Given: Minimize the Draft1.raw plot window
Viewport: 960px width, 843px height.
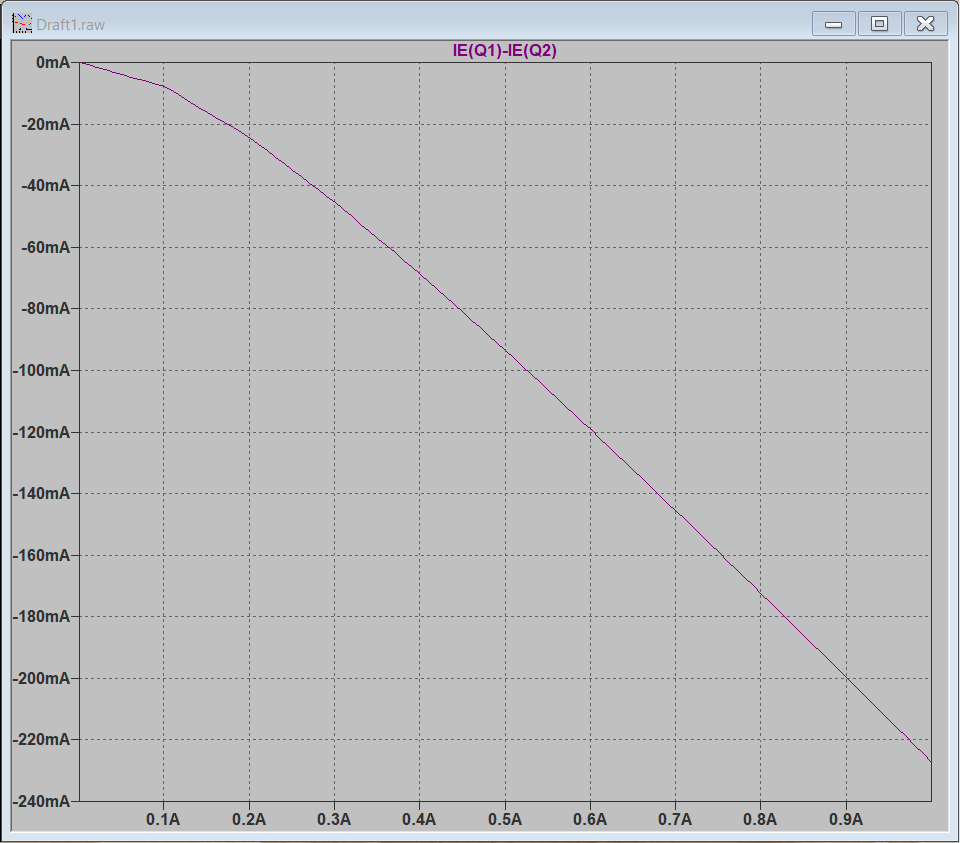Looking at the screenshot, I should click(x=833, y=24).
